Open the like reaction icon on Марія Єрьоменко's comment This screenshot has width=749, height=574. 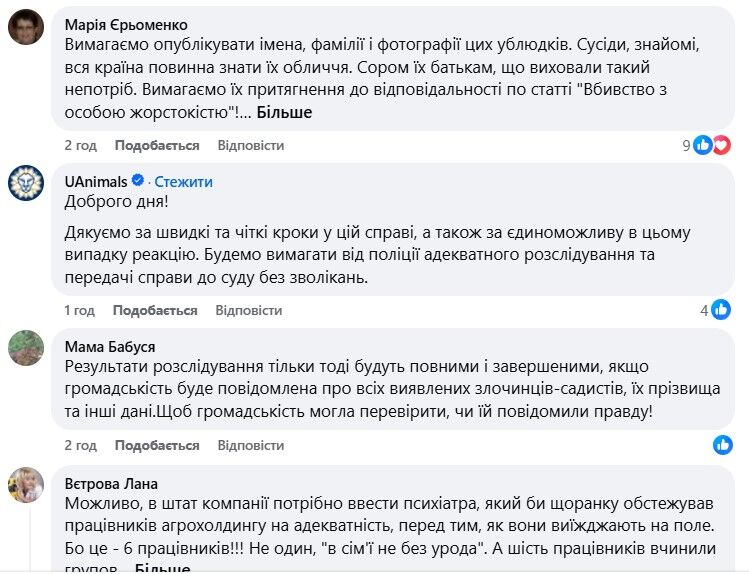(703, 145)
